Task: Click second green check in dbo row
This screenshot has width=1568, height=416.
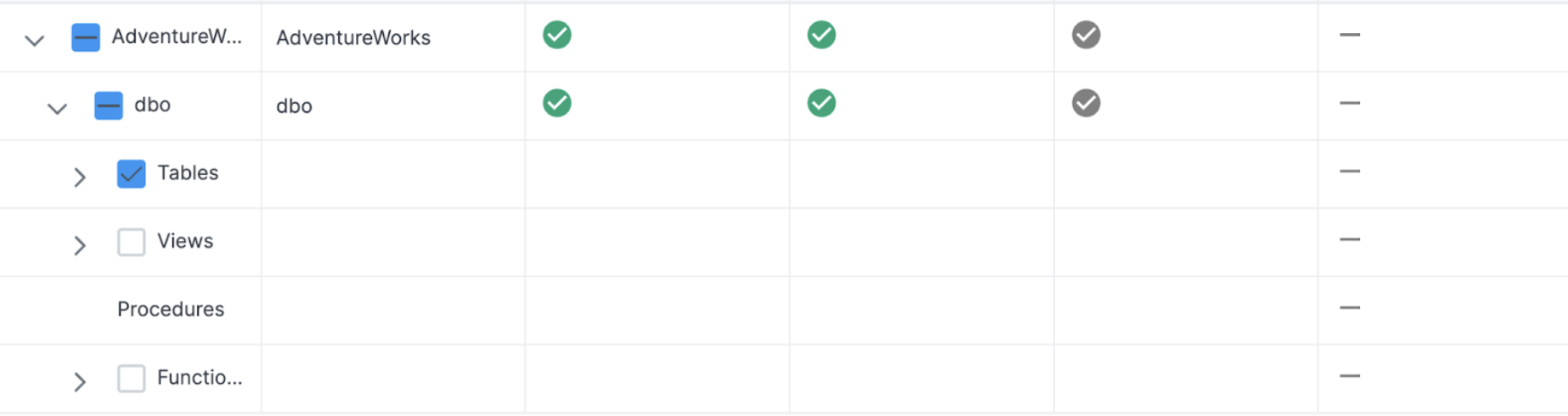Action: coord(821,104)
